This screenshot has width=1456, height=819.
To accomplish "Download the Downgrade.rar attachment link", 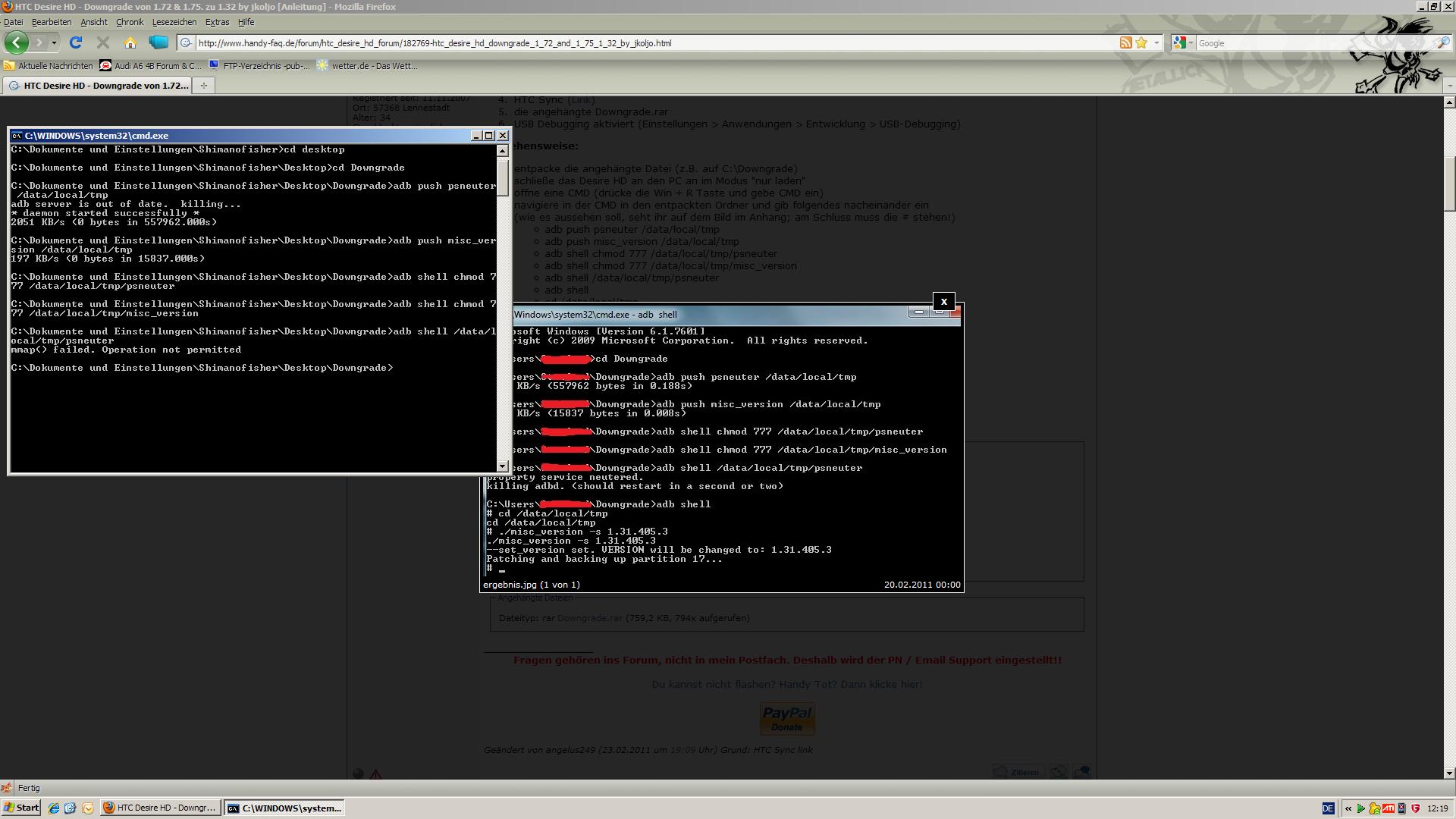I will point(589,618).
